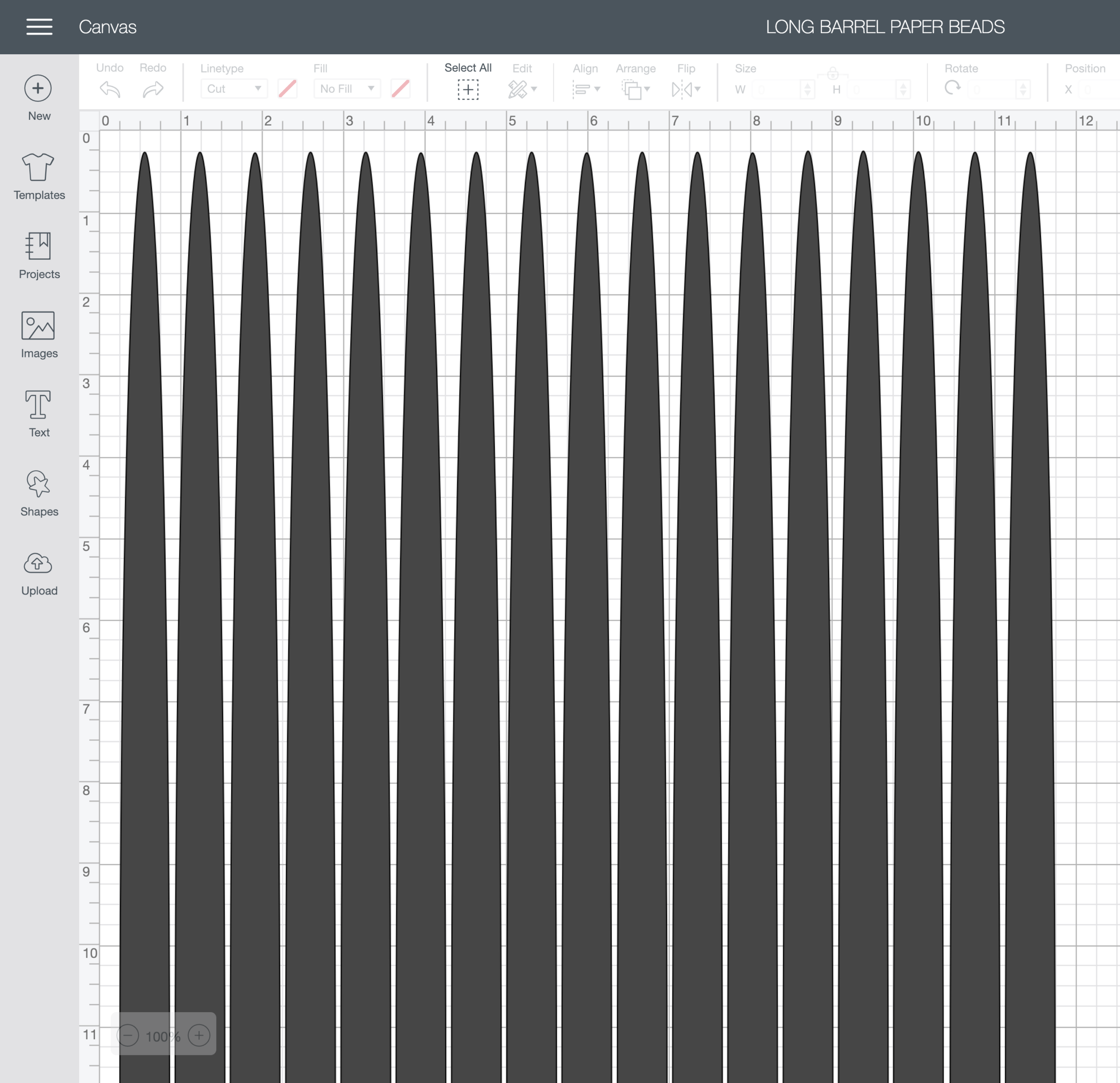Undo the last action

coord(110,89)
